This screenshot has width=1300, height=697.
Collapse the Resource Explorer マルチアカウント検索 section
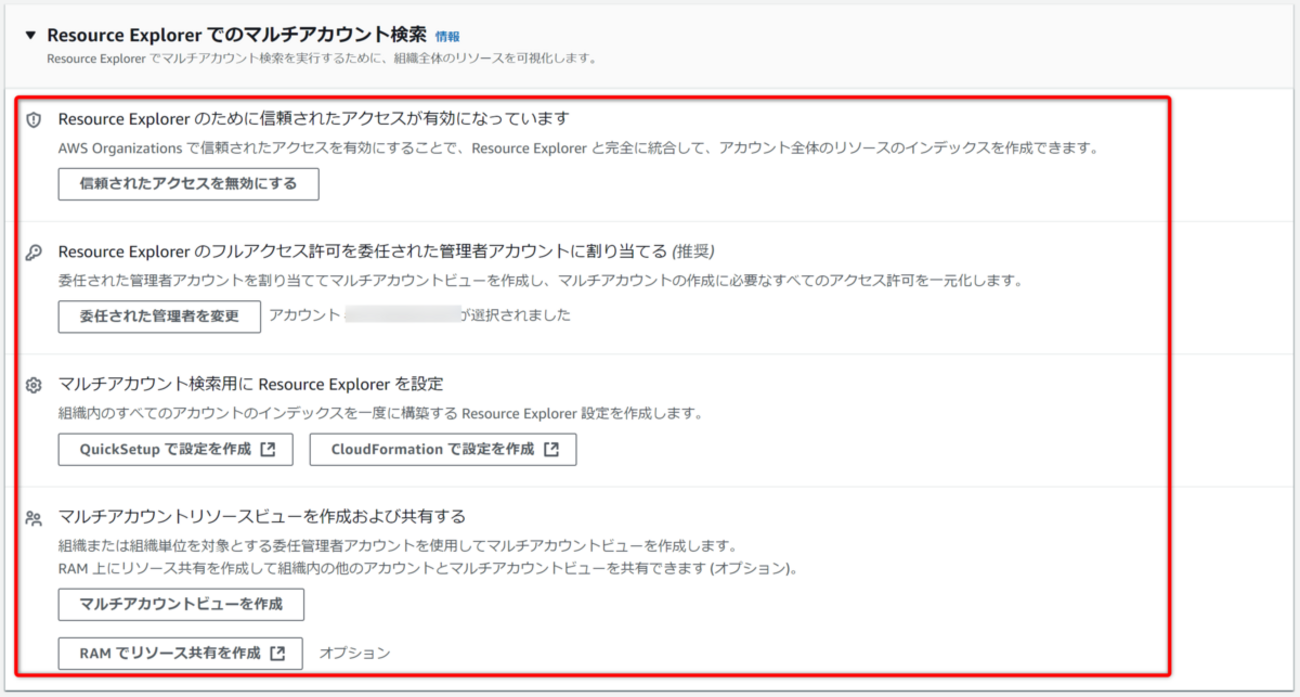[x=32, y=35]
